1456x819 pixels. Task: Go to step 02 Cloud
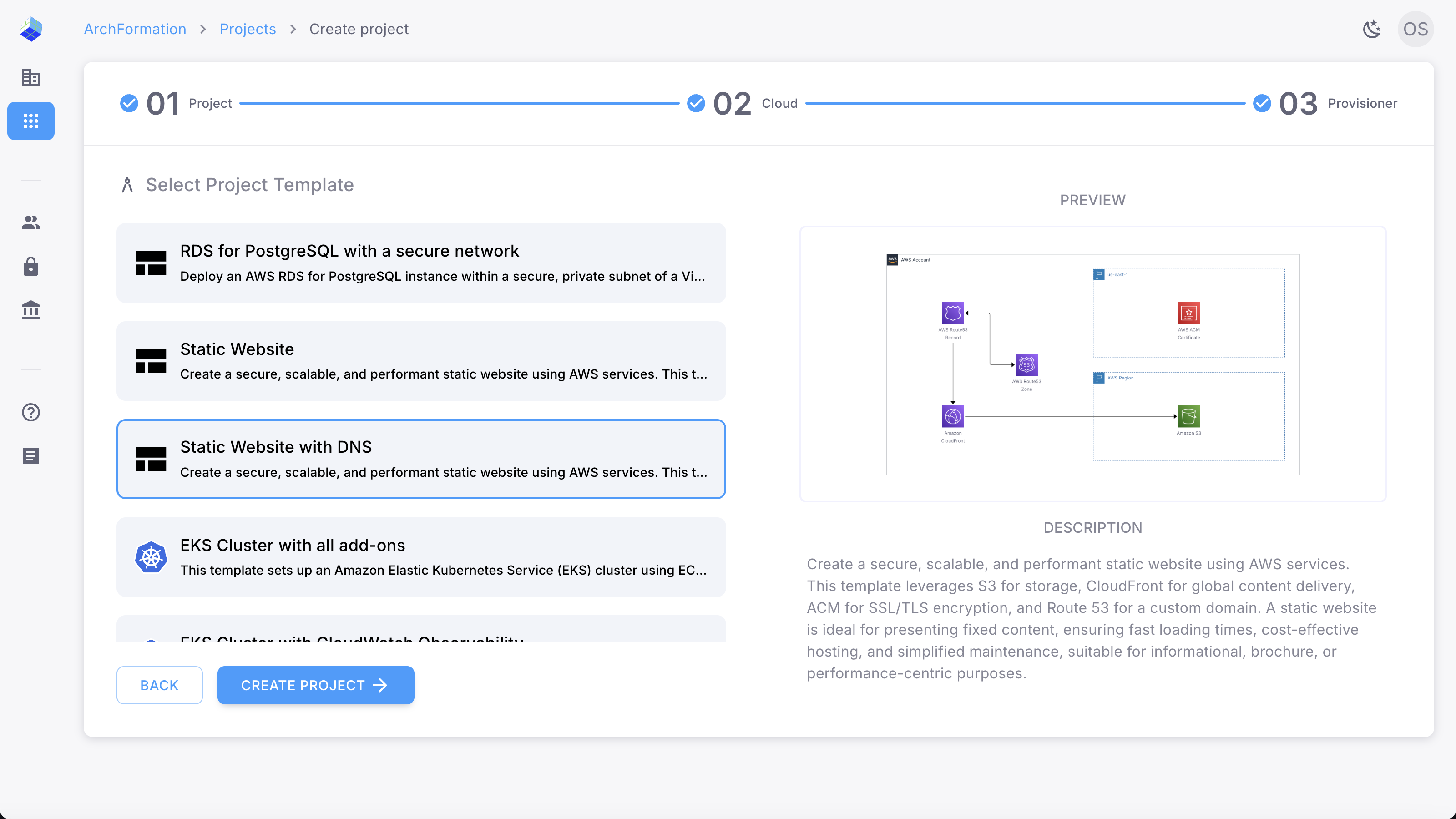click(x=743, y=103)
